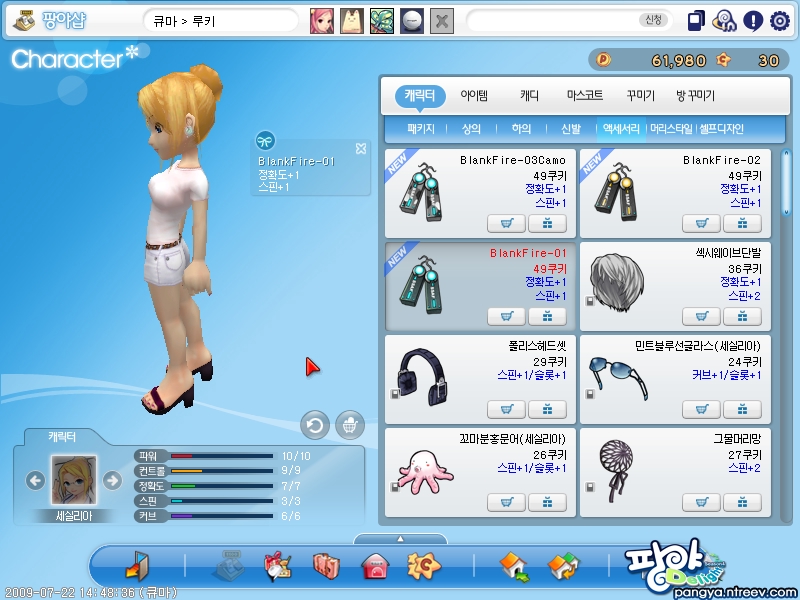Gift the BlankFire-02 earrings
This screenshot has height=600, width=800.
click(x=742, y=223)
